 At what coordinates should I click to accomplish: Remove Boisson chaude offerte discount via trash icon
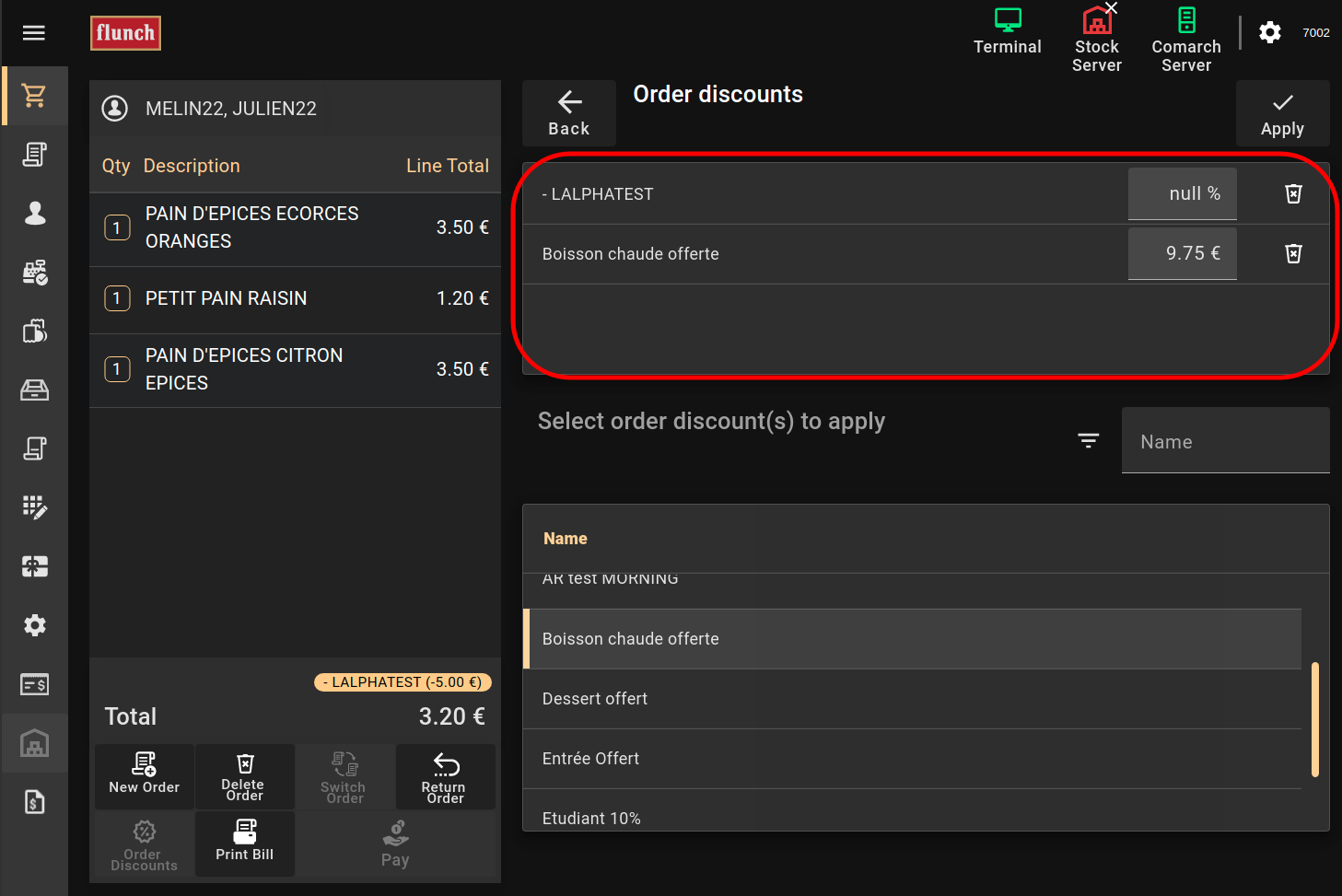point(1293,253)
